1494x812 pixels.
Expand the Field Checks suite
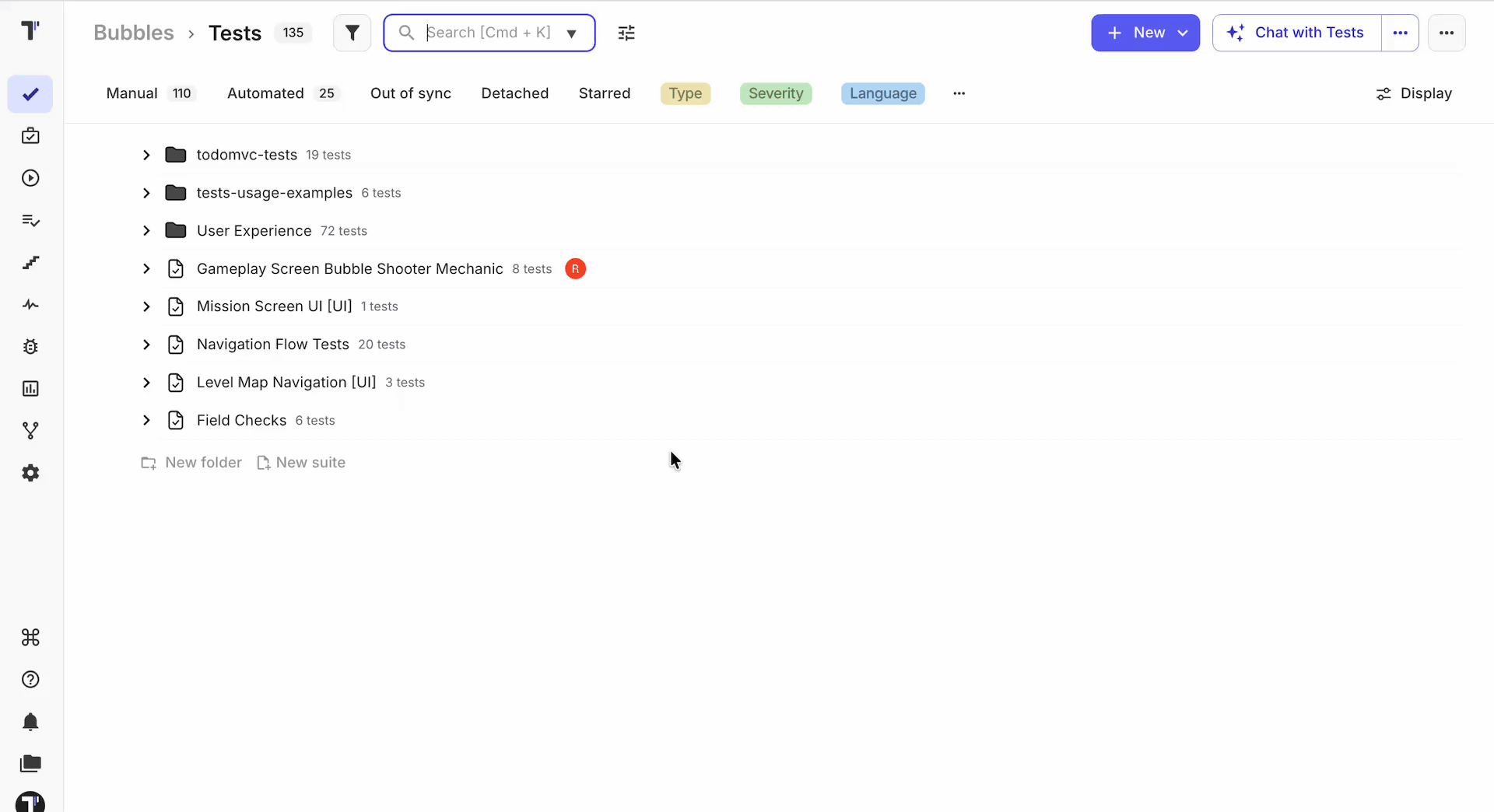point(146,421)
